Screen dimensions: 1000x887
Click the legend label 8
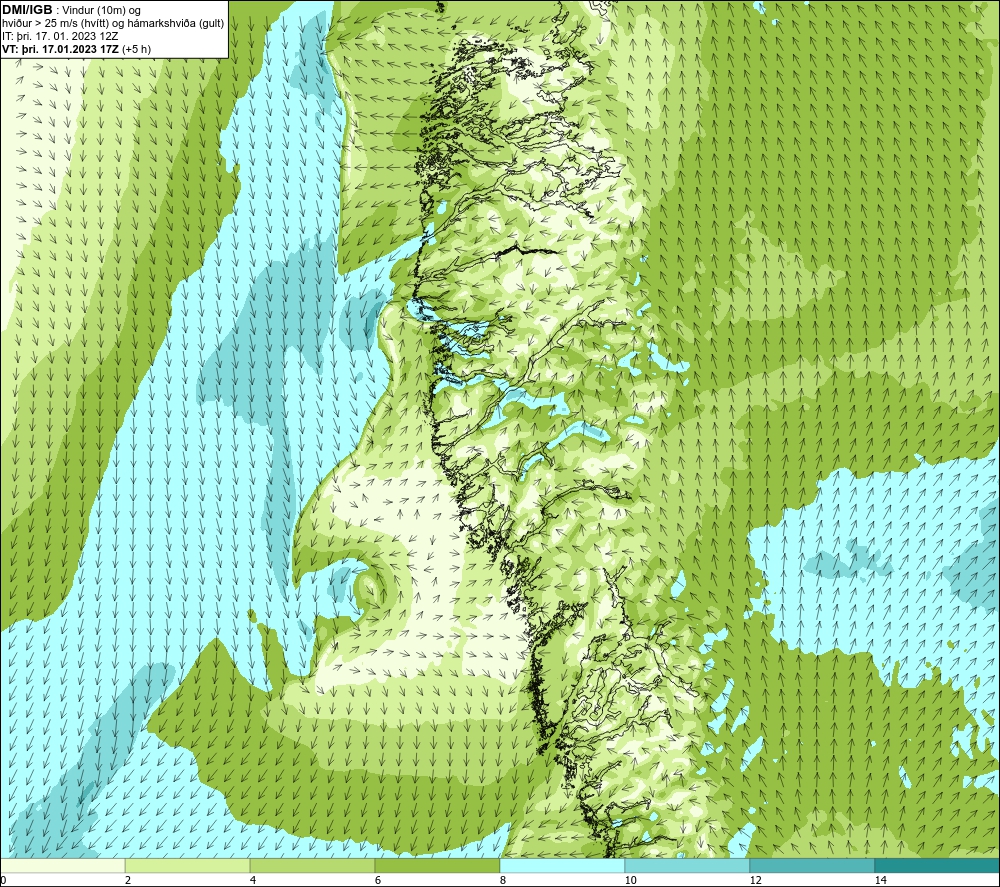click(x=503, y=880)
